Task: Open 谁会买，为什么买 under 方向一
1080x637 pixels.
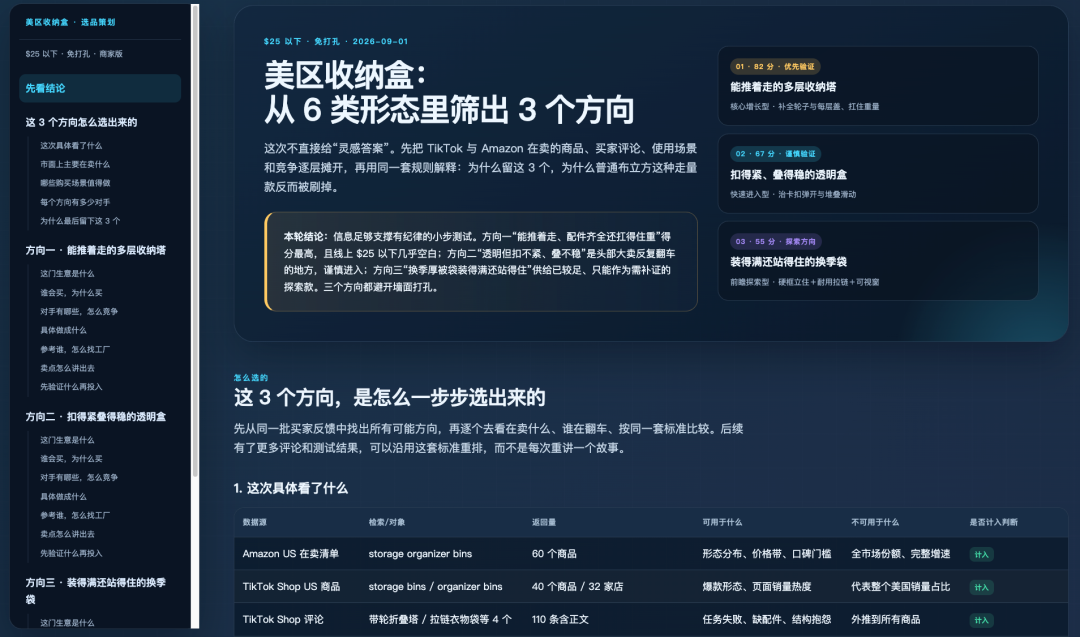Action: click(71, 293)
